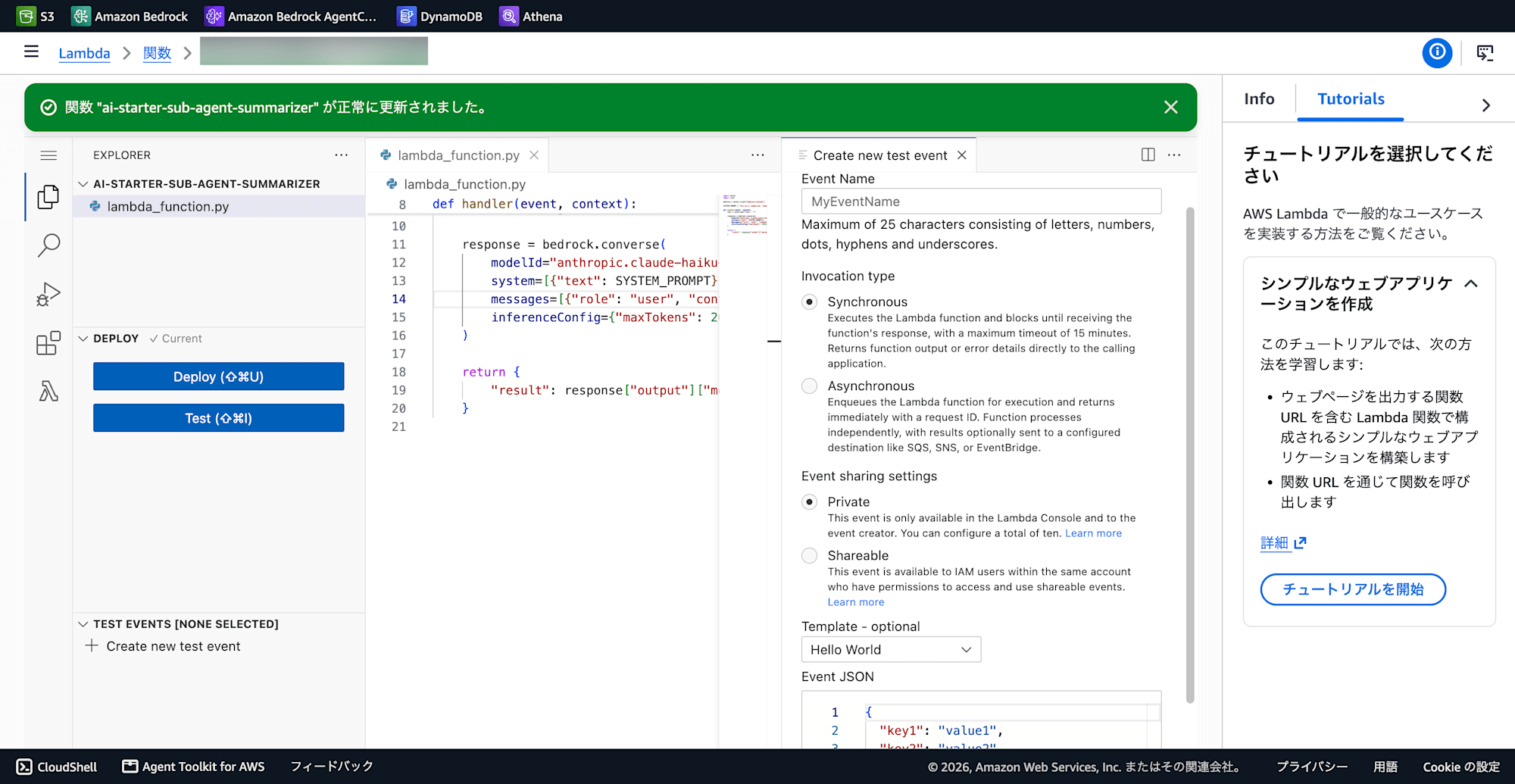Viewport: 1515px width, 784px height.
Task: Open CloudShell from the footer
Action: 58,767
